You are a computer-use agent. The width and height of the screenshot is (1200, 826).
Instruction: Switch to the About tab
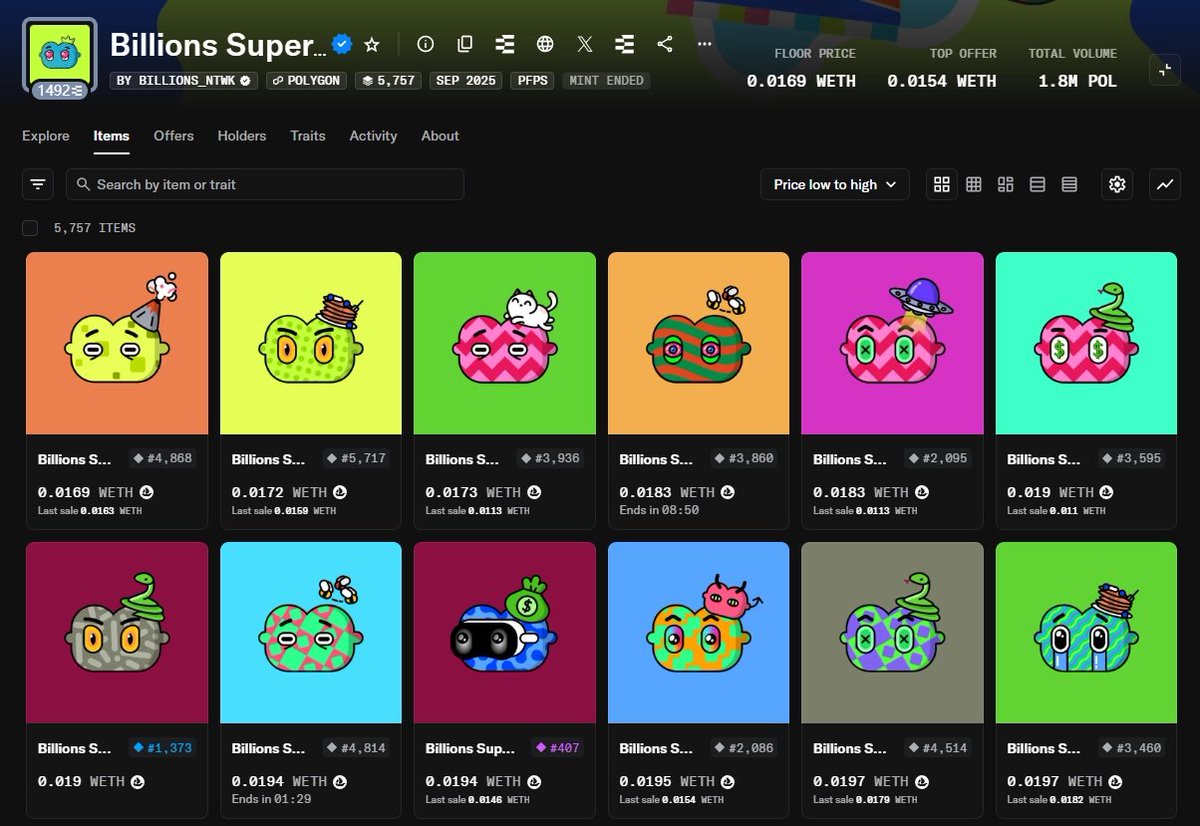point(440,136)
